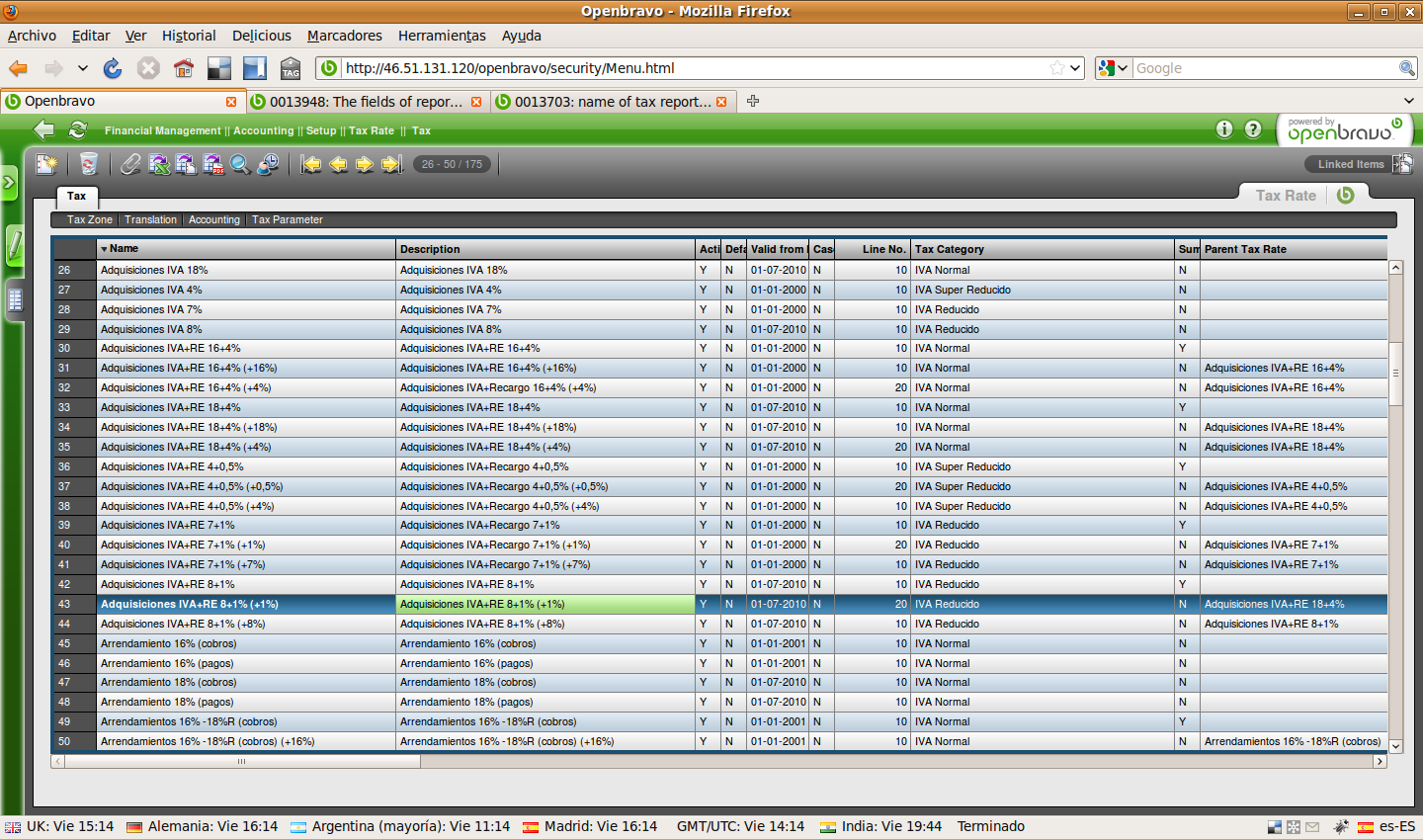Reload the page in the Firefox toolbar
Viewport: 1423px width, 840px height.
[x=113, y=68]
